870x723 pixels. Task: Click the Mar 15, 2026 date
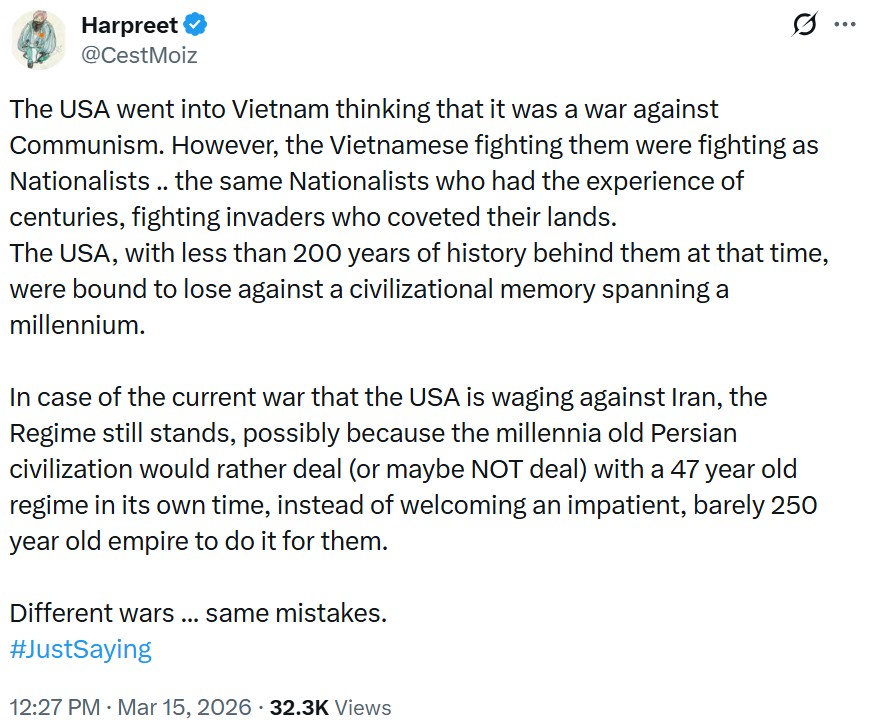coord(185,707)
